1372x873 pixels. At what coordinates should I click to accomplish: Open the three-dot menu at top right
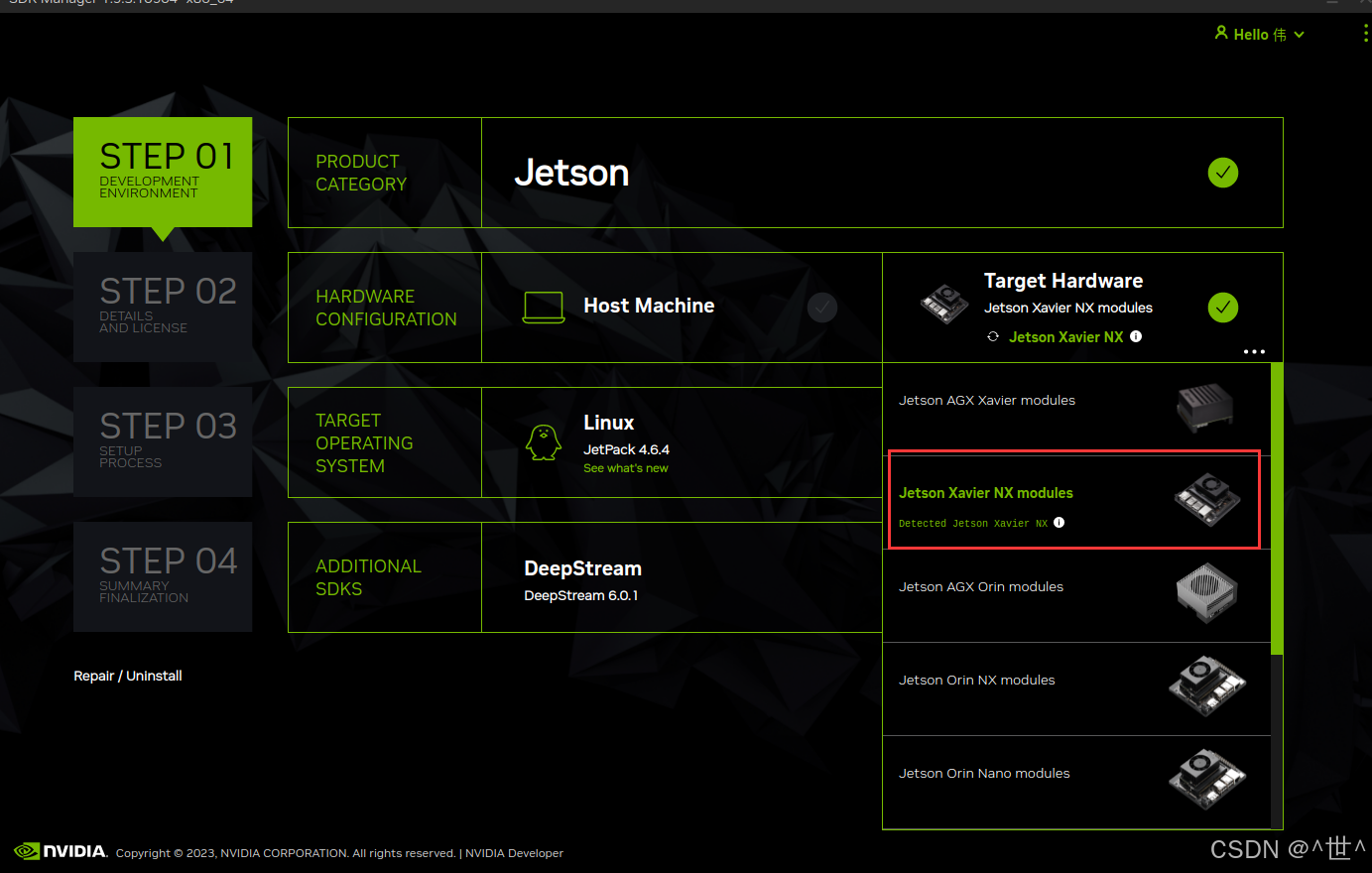coord(1366,34)
